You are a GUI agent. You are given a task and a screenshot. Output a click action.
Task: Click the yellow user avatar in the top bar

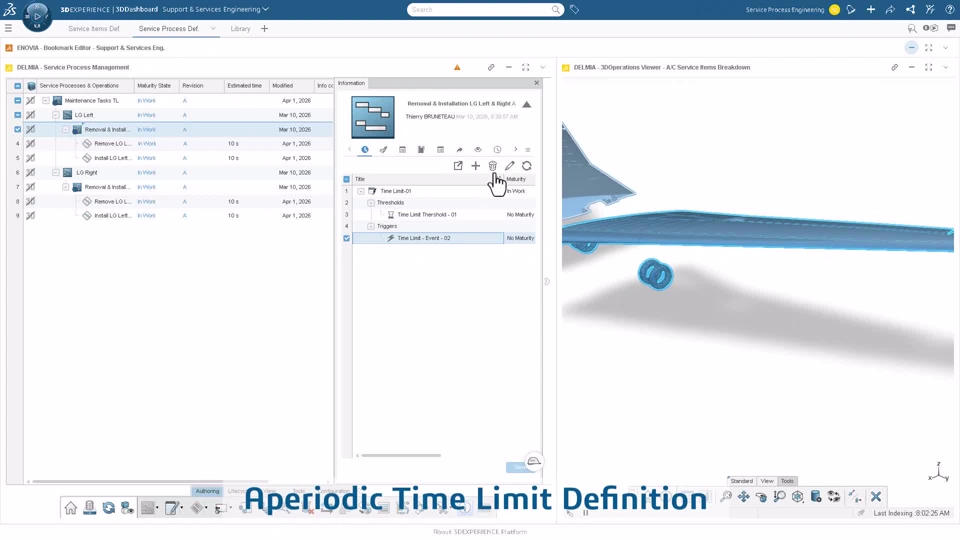[834, 9]
